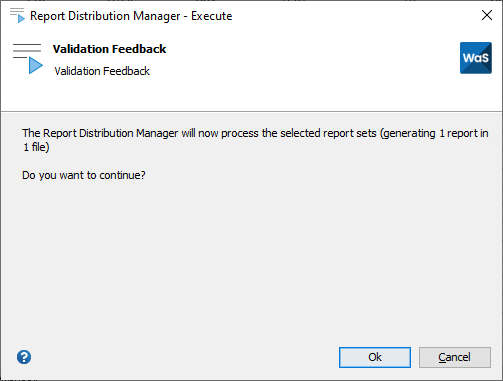503x381 pixels.
Task: Click the large blue play-arrow Execute icon
Action: coord(35,65)
